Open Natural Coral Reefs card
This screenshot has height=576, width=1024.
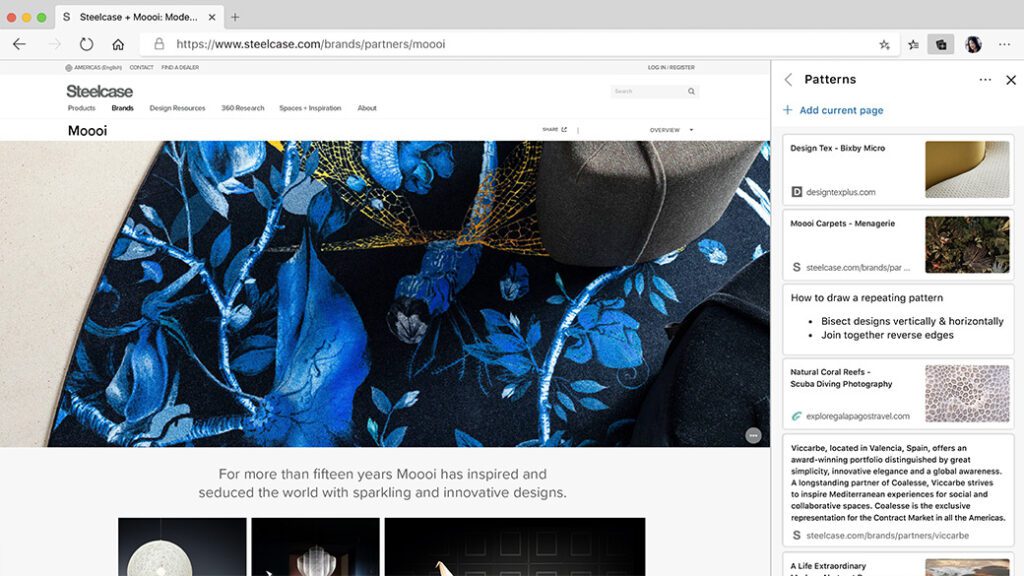[x=898, y=393]
